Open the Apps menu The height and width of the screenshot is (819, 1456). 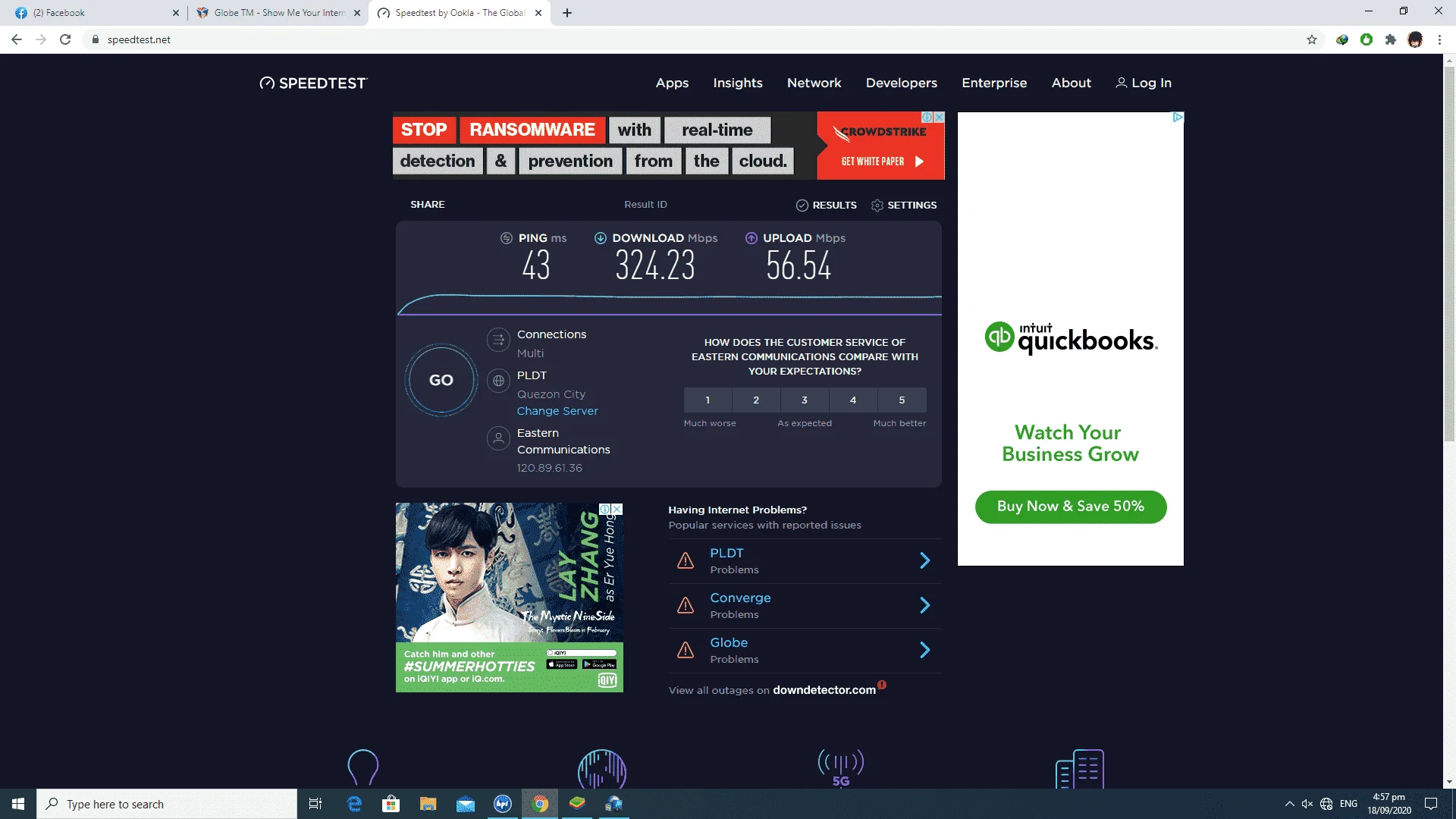[x=672, y=83]
